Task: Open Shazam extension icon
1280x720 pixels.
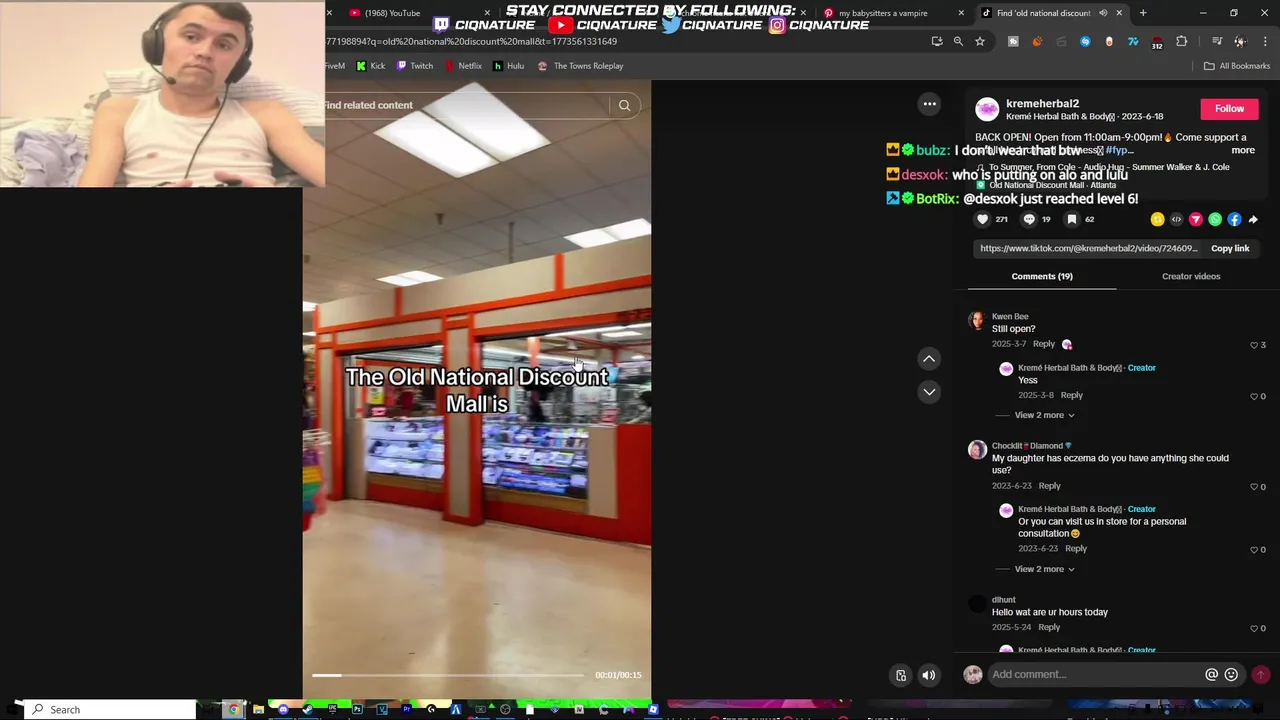Action: [1085, 41]
